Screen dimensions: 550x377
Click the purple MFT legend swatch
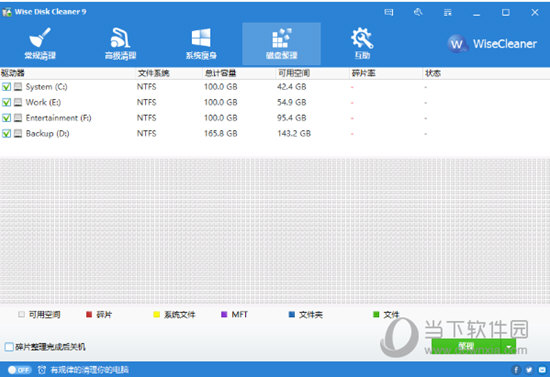point(224,315)
